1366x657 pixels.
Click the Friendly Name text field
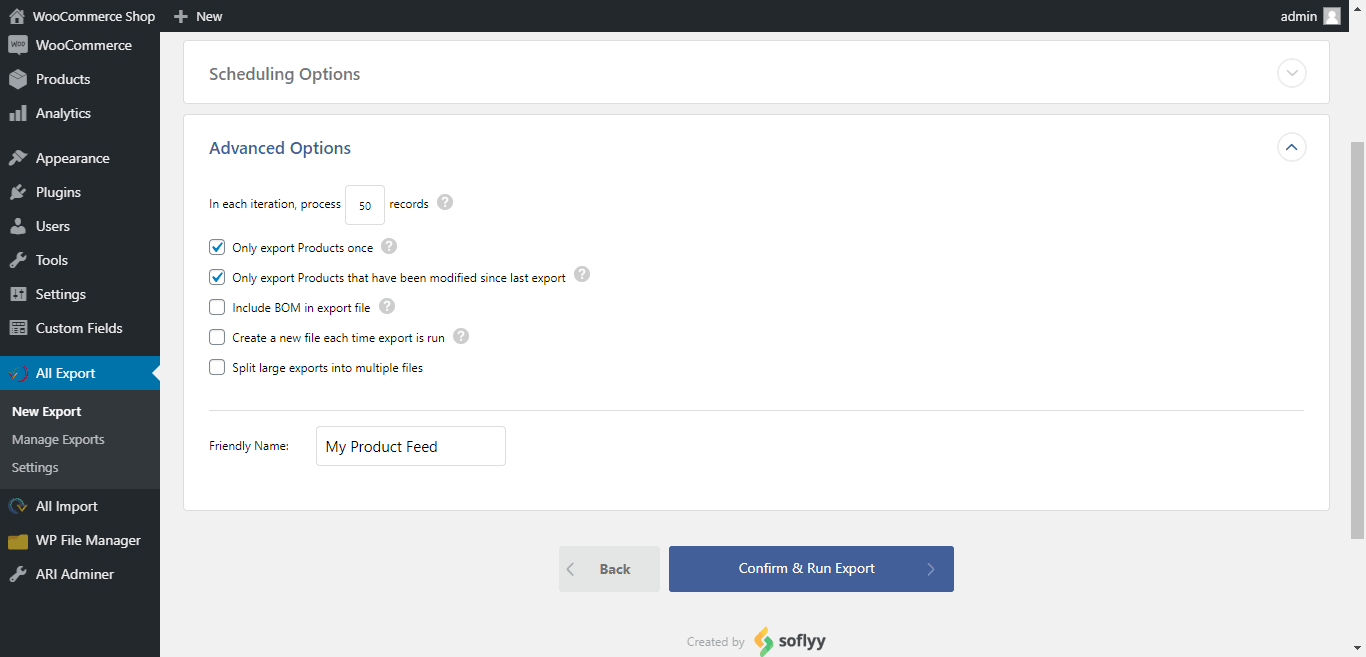click(411, 446)
